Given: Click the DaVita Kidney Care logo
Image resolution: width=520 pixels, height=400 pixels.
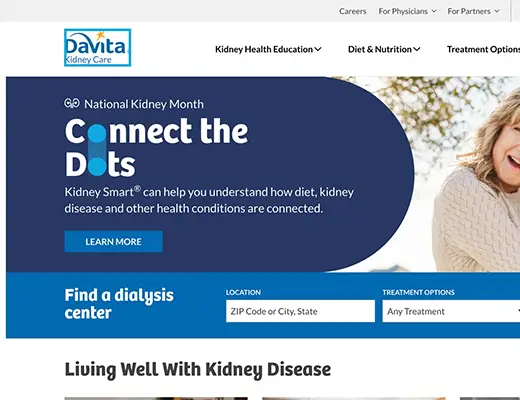Looking at the screenshot, I should [97, 48].
